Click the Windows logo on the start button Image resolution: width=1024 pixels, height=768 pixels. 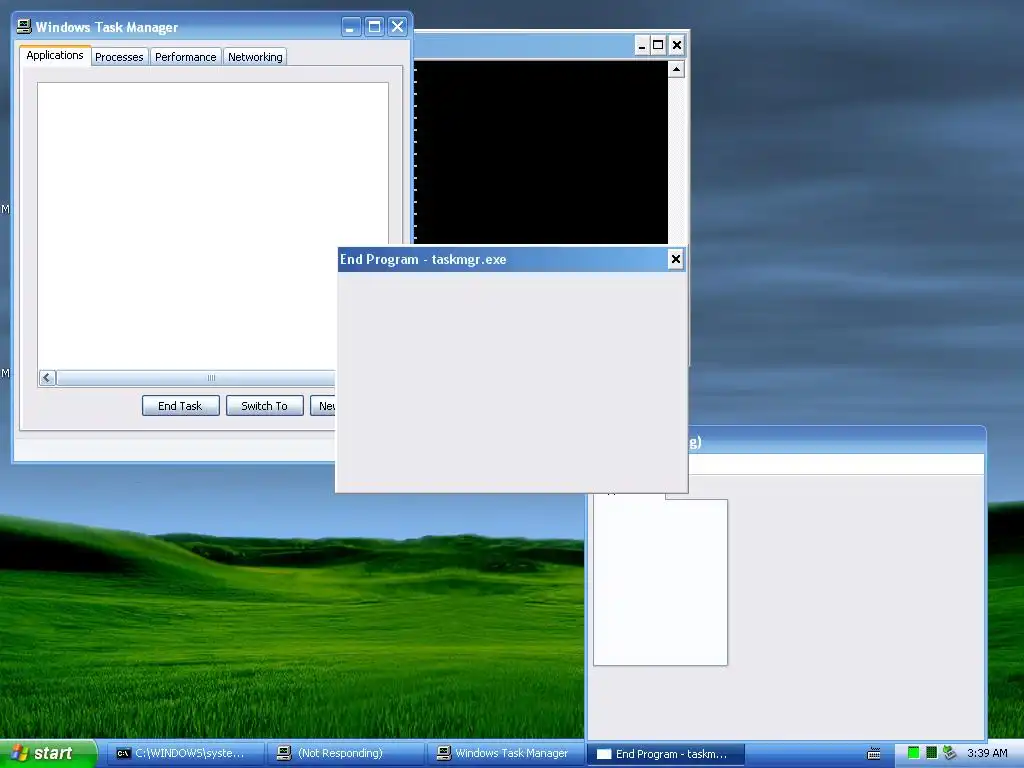[x=19, y=753]
